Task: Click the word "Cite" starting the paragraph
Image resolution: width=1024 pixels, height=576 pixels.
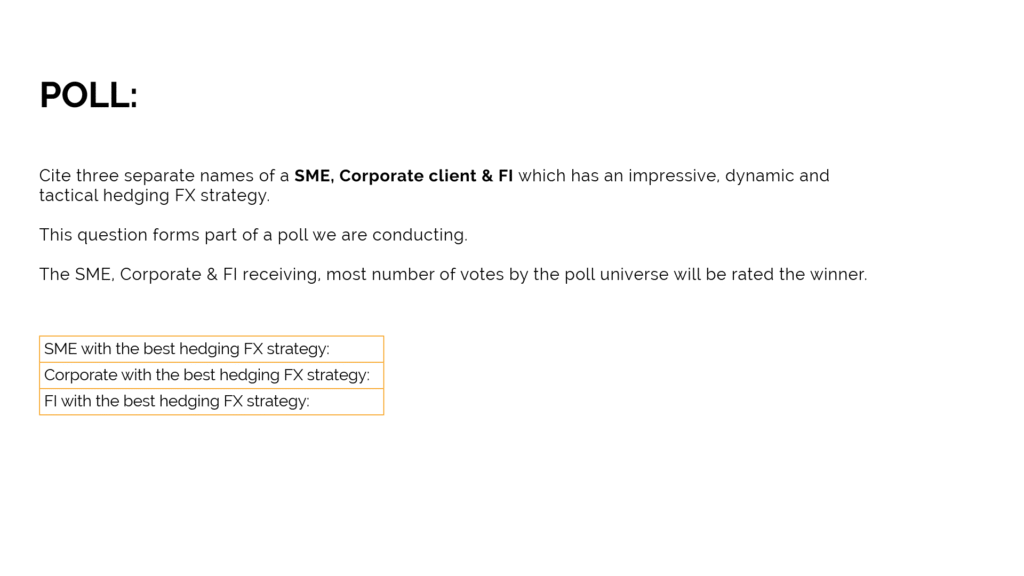Action: coord(55,176)
